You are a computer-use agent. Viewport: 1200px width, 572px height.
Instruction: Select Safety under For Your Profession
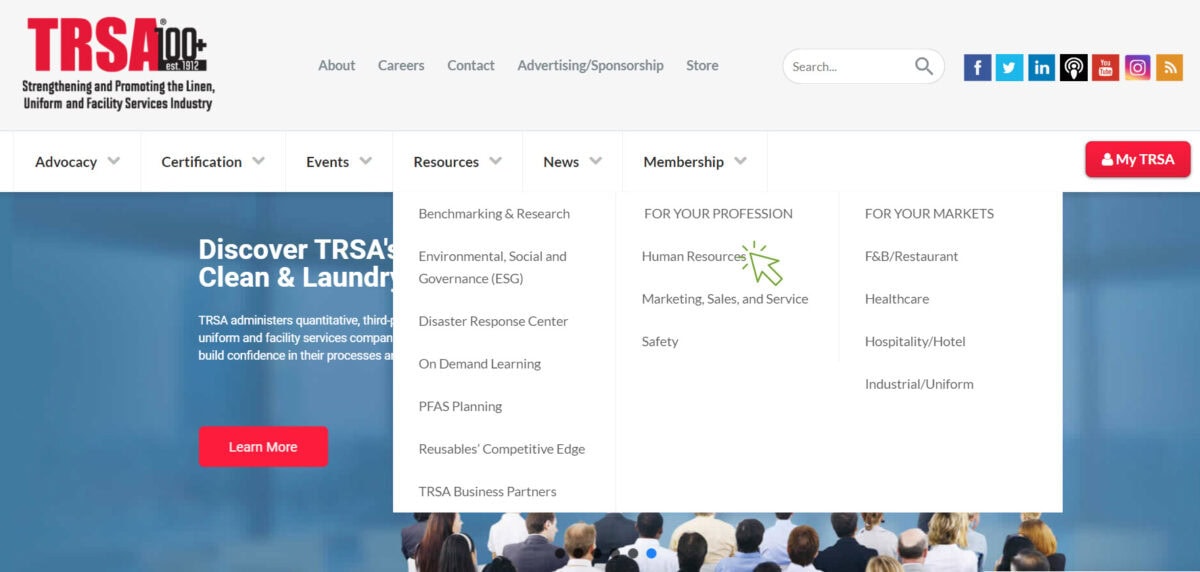[660, 342]
